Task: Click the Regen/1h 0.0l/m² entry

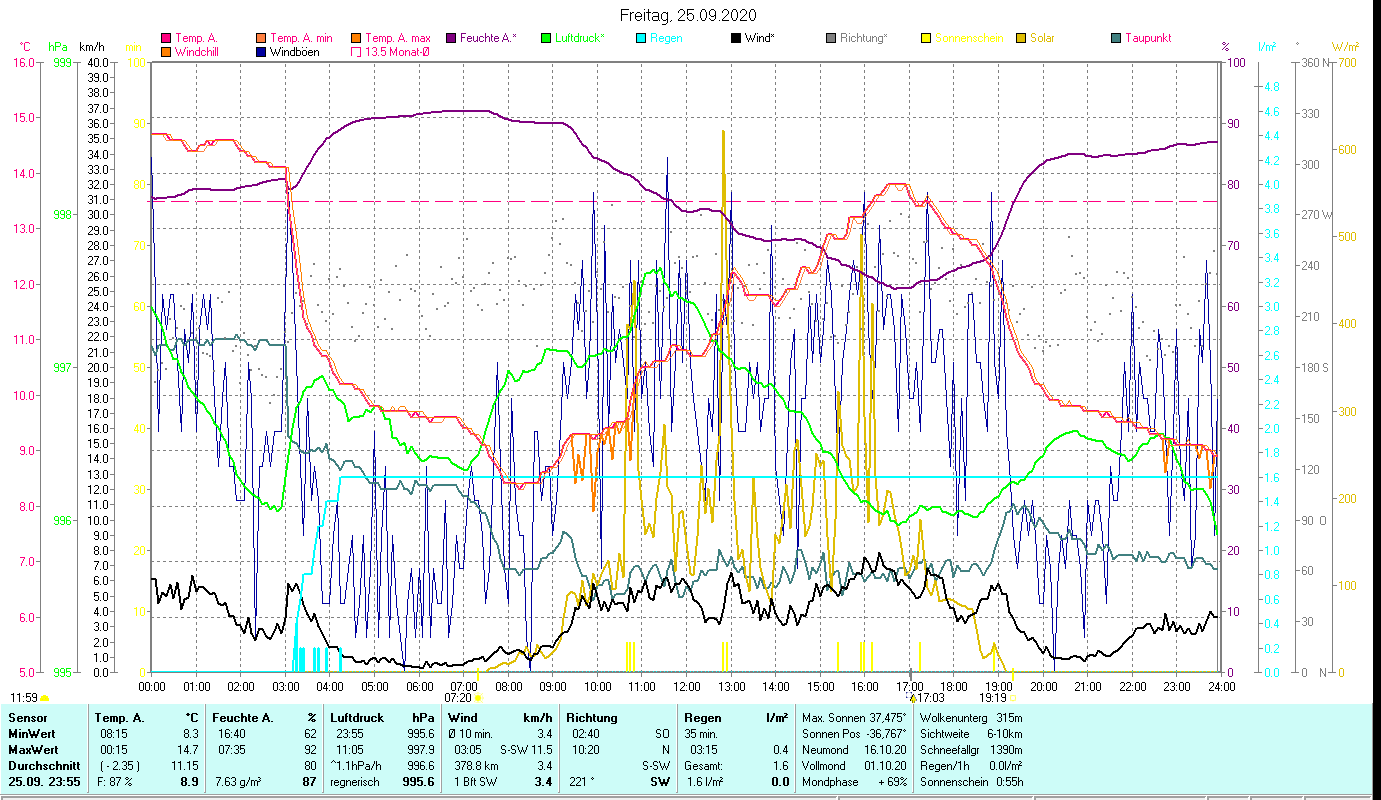Action: coord(970,766)
